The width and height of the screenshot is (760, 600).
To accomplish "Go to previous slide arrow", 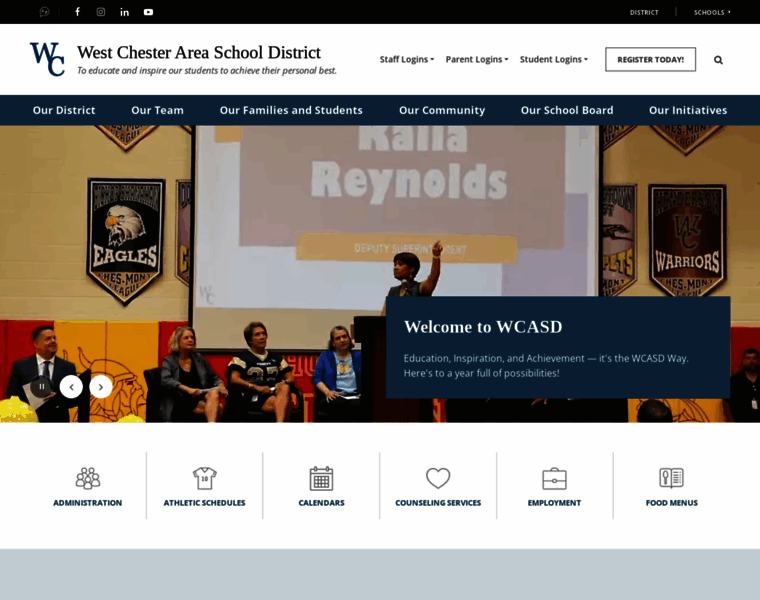I will tap(71, 387).
